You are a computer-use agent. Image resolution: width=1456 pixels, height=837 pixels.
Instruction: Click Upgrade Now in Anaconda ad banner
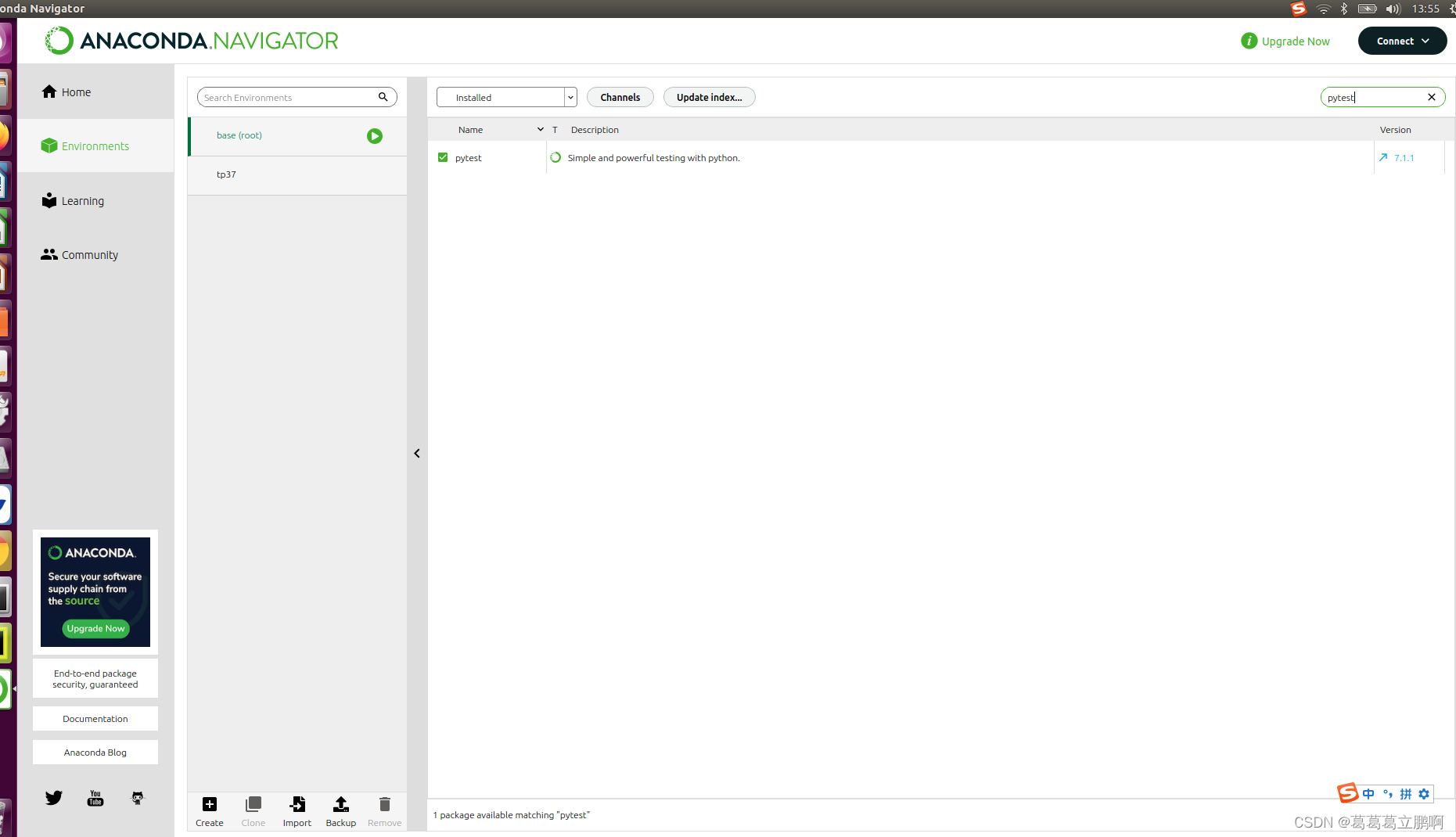pyautogui.click(x=95, y=628)
